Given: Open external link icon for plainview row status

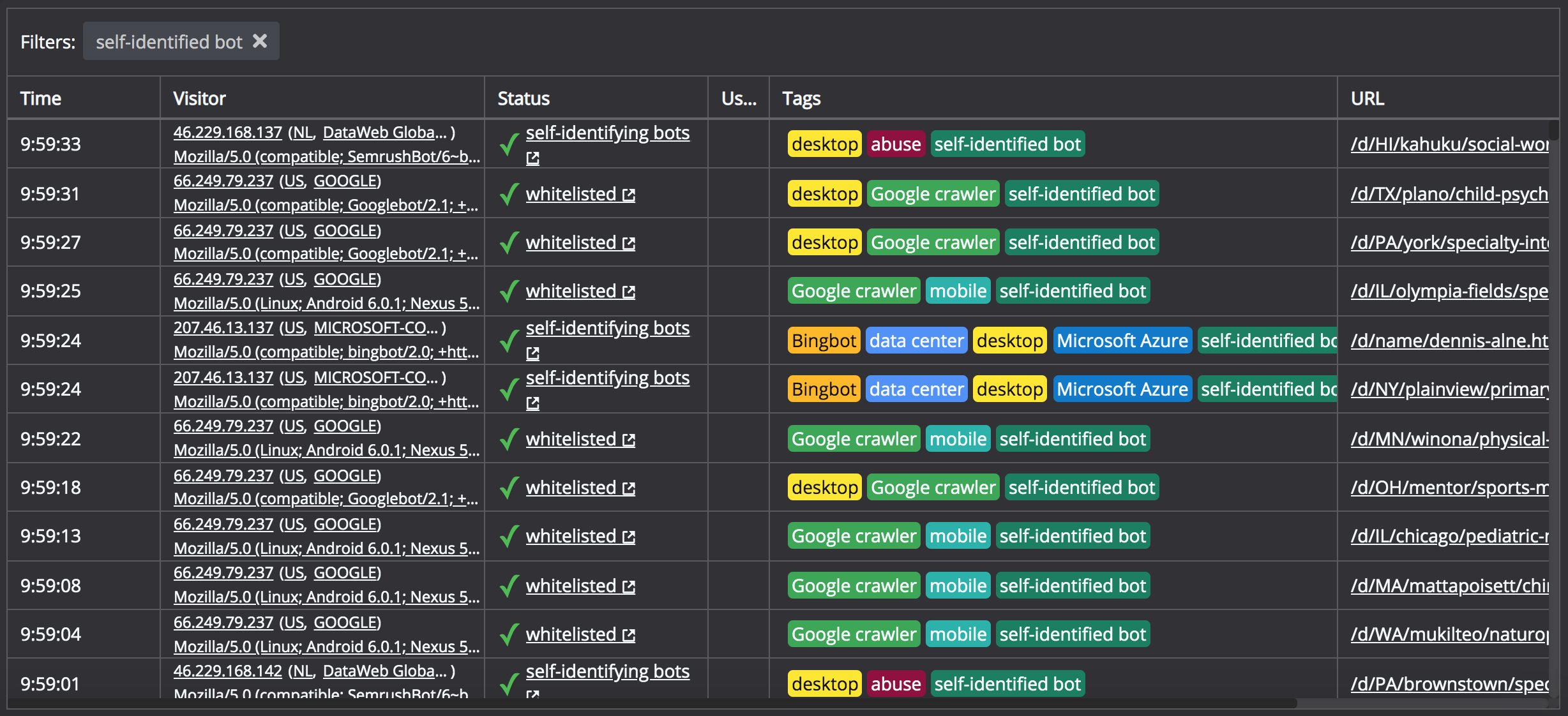Looking at the screenshot, I should point(532,403).
